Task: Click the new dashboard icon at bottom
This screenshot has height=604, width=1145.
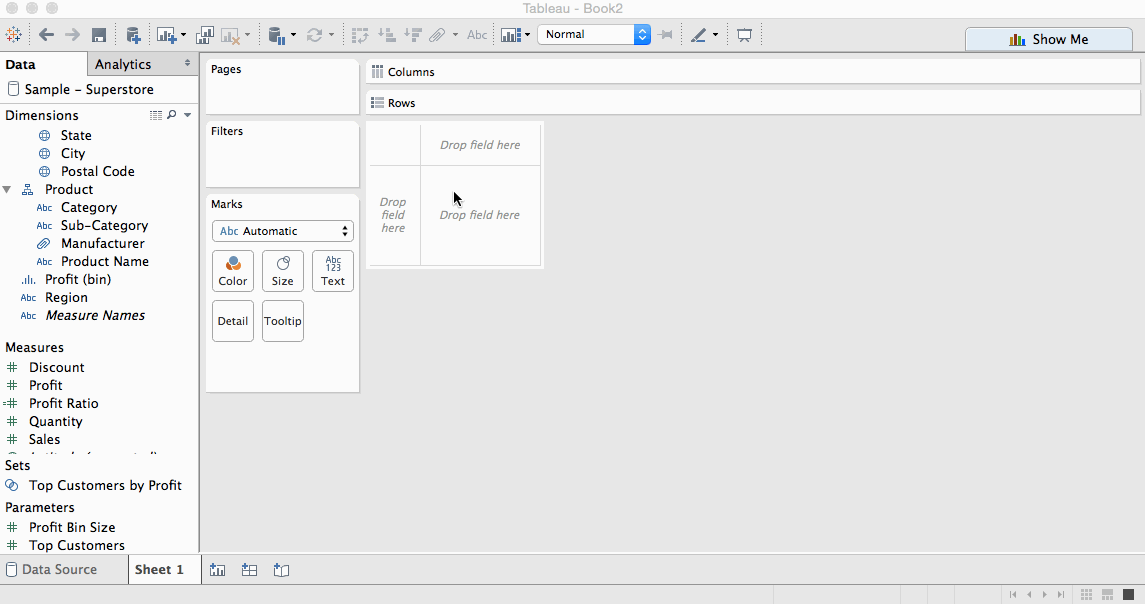Action: point(250,570)
